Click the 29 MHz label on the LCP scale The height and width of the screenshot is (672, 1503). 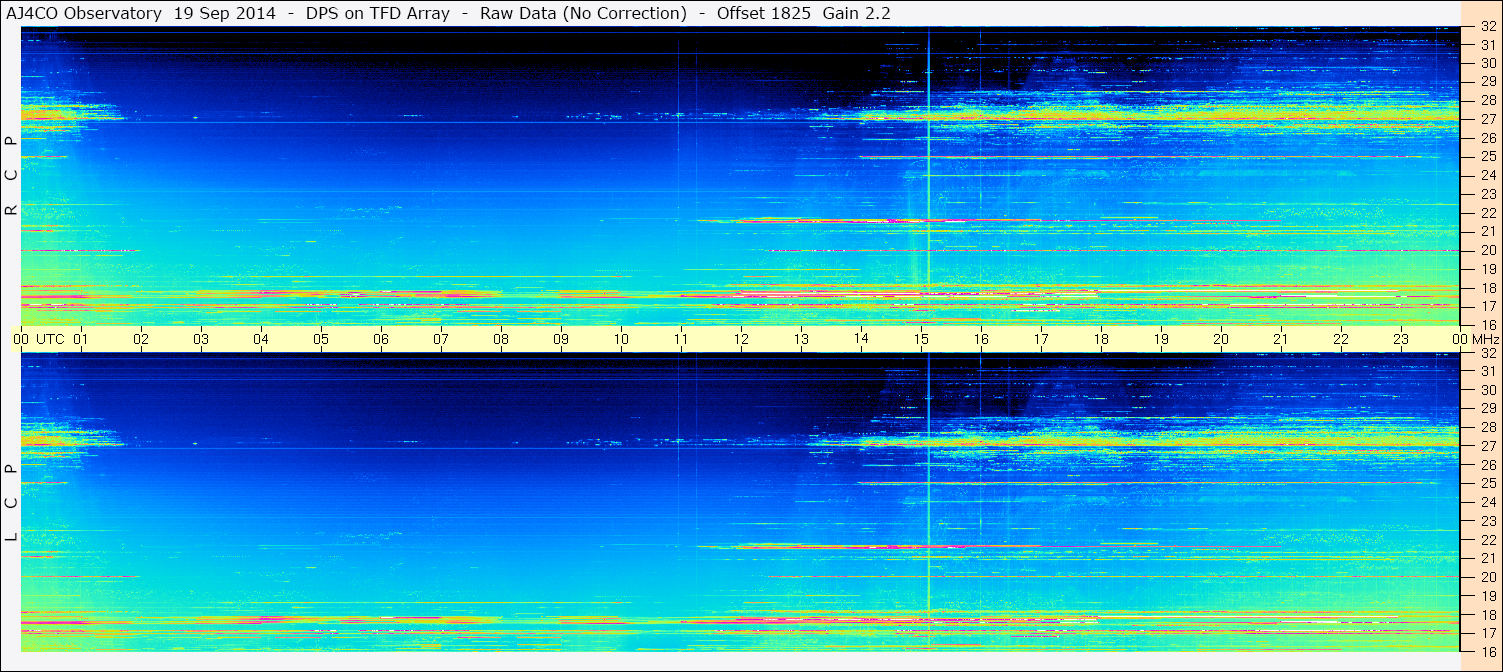(1488, 409)
